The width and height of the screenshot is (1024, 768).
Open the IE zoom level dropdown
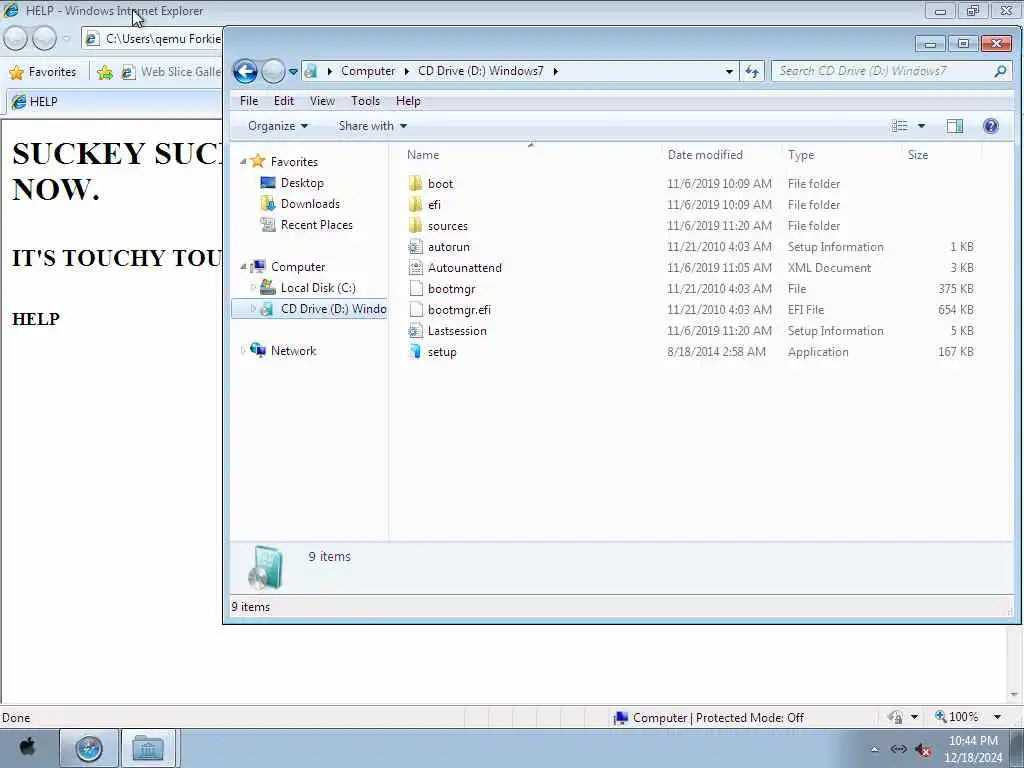click(x=997, y=717)
